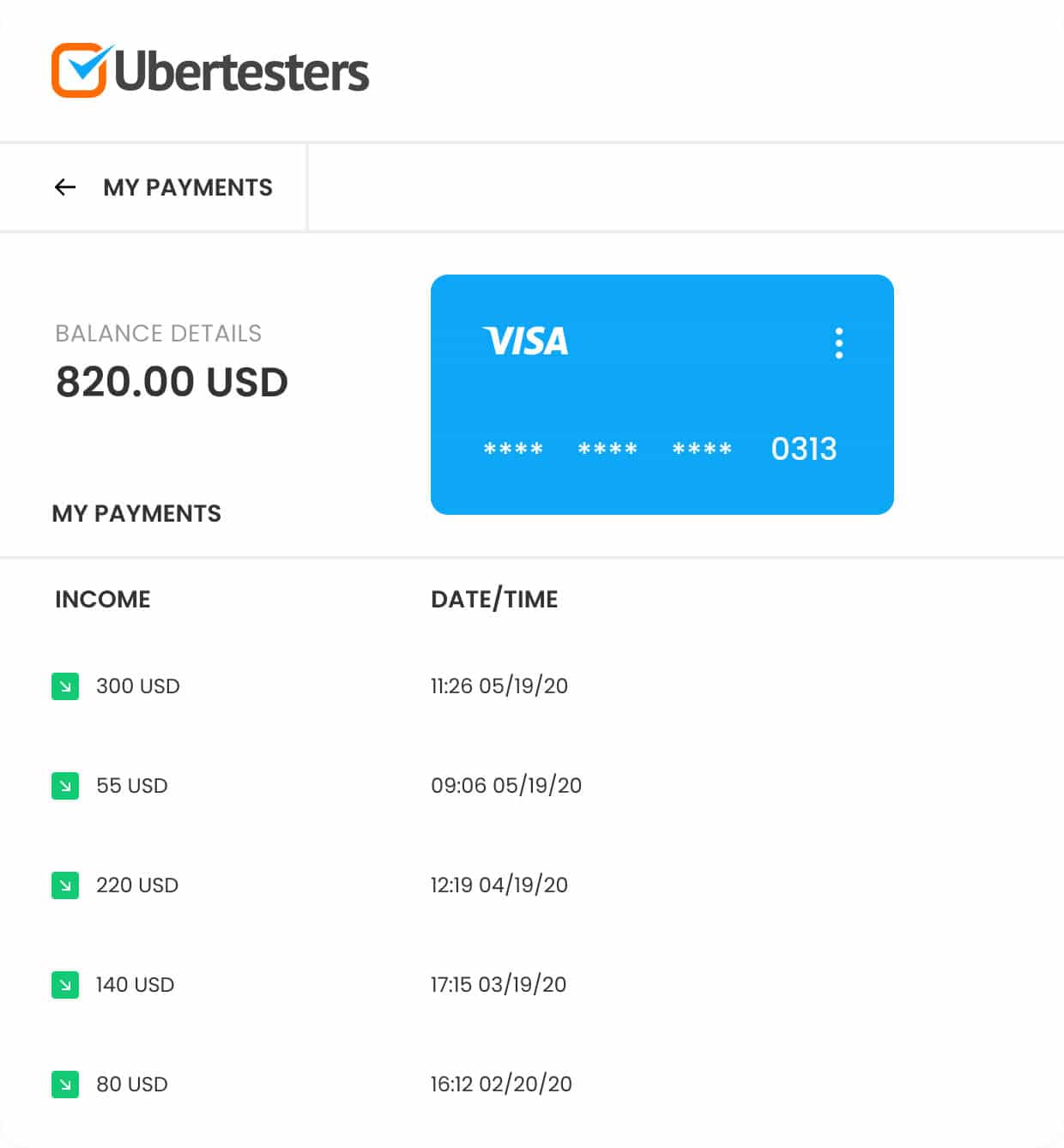This screenshot has height=1148, width=1064.
Task: Click the green income arrow for 140 USD
Action: click(x=64, y=984)
